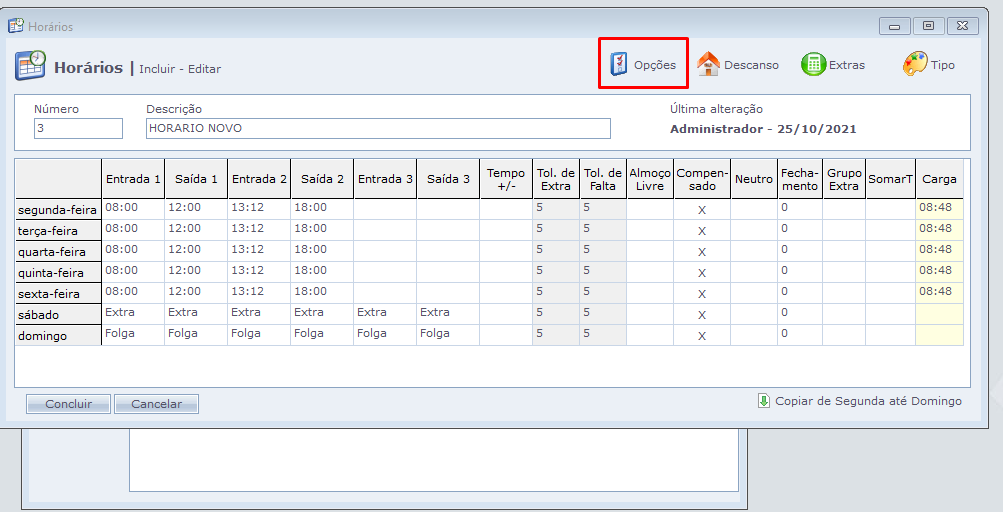Select the terça-feira row header
This screenshot has height=512, width=1003.
(x=58, y=231)
